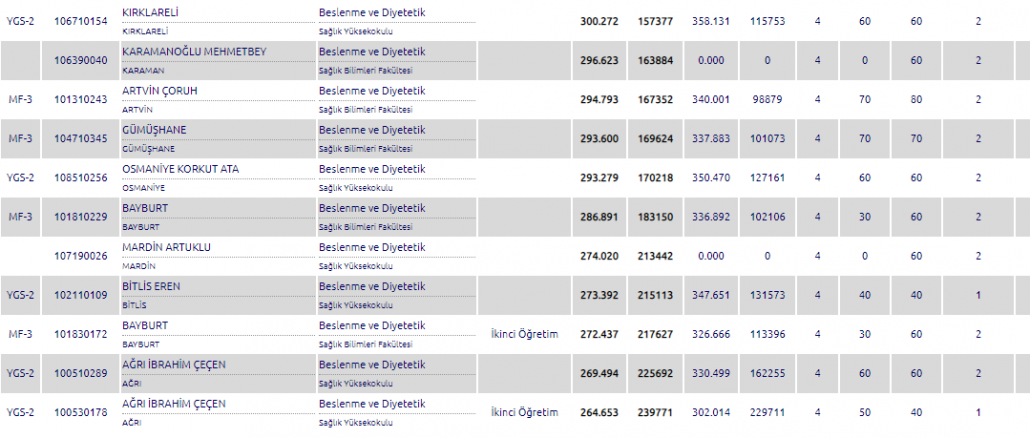Select program code 108510256
Image resolution: width=1030 pixels, height=438 pixels.
click(x=81, y=177)
